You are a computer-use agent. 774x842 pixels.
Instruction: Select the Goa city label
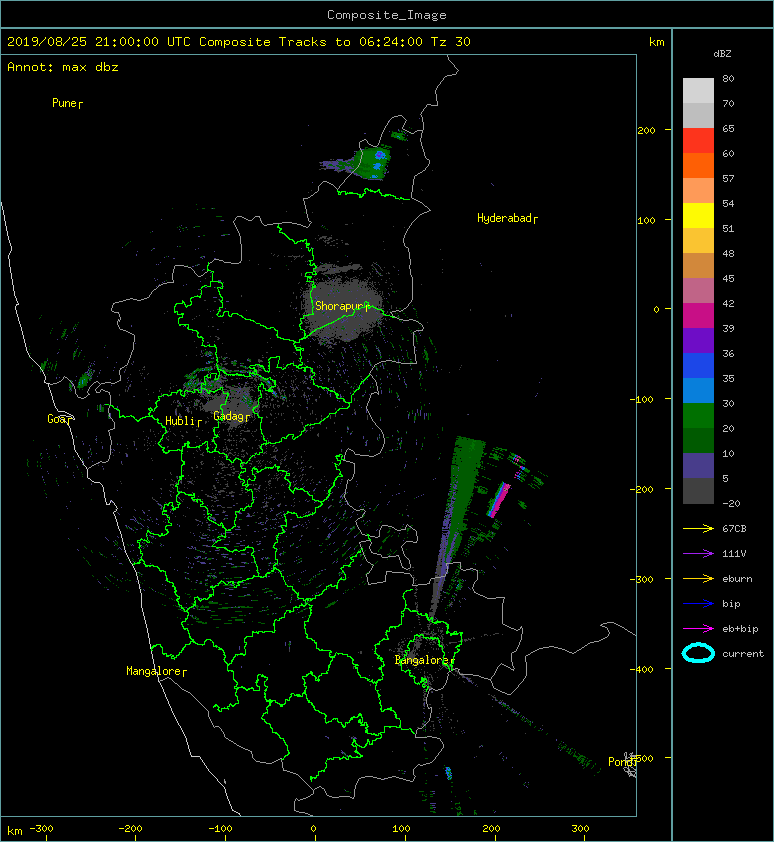[56, 419]
